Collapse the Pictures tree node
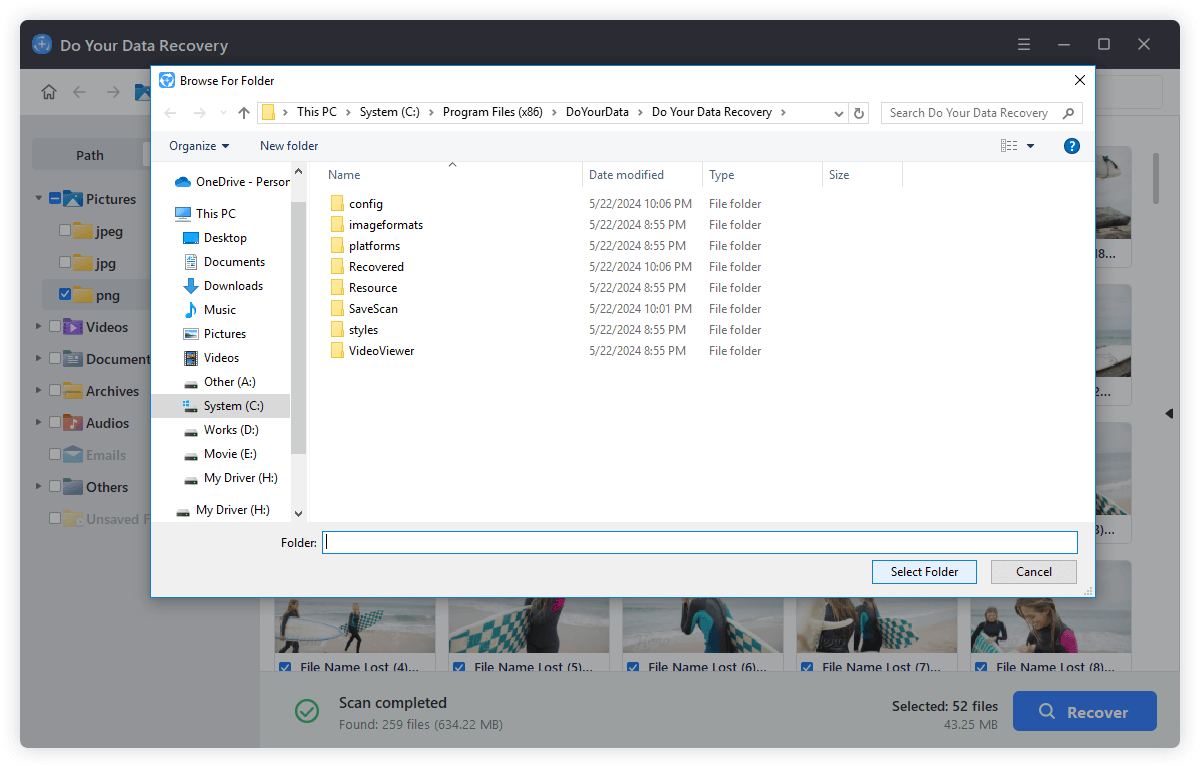This screenshot has width=1200, height=768. pos(38,198)
